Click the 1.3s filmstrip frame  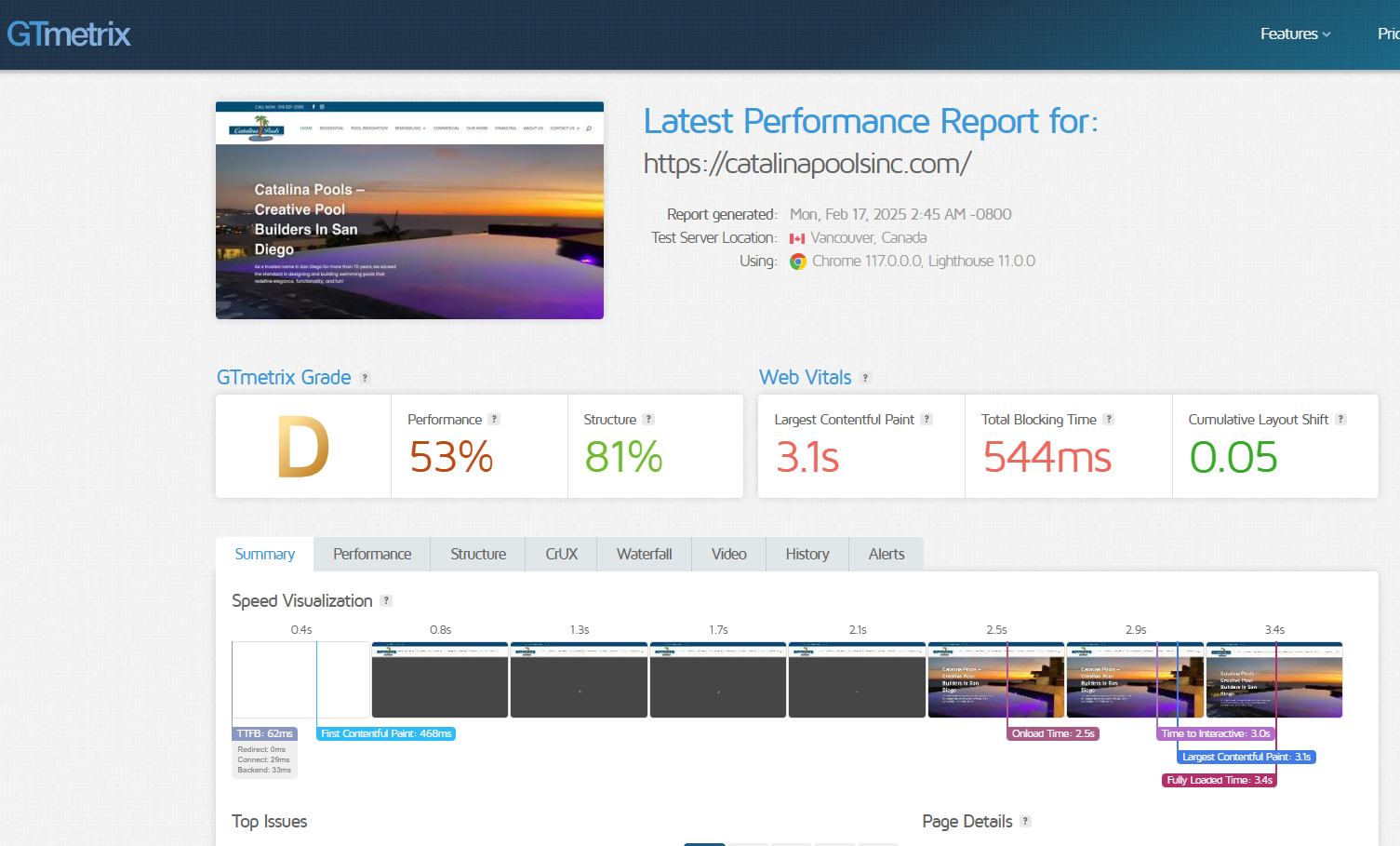[x=579, y=679]
